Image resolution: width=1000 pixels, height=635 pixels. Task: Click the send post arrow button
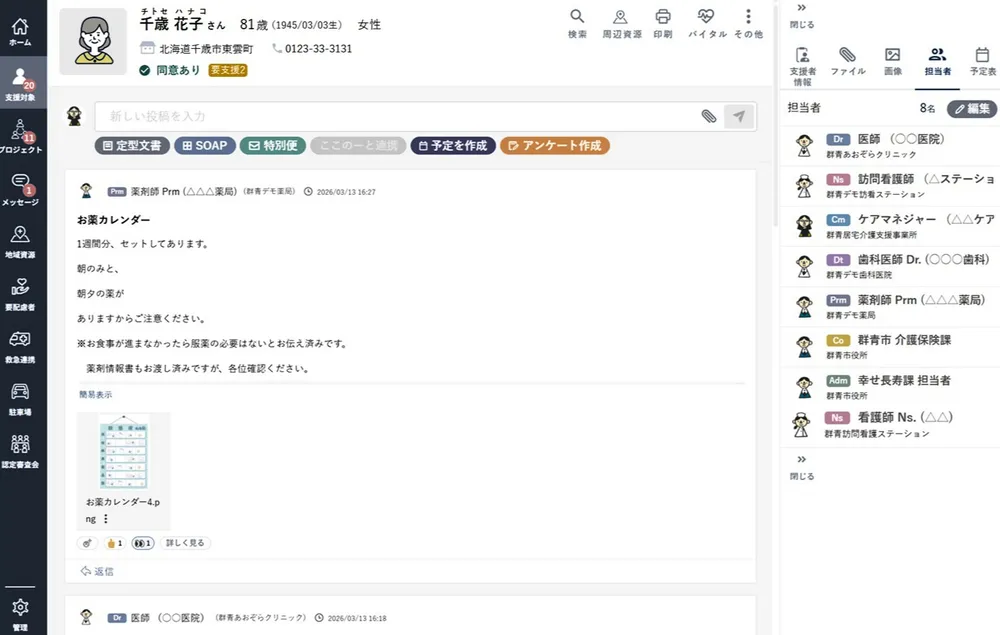coord(739,116)
